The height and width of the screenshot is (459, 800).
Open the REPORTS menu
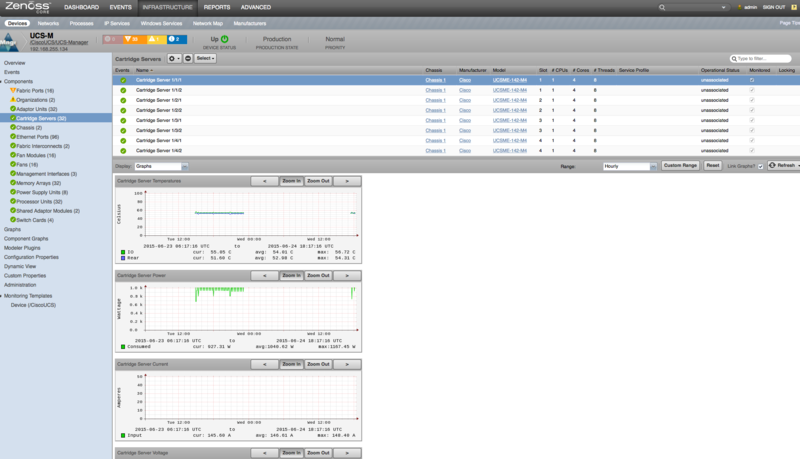point(217,7)
